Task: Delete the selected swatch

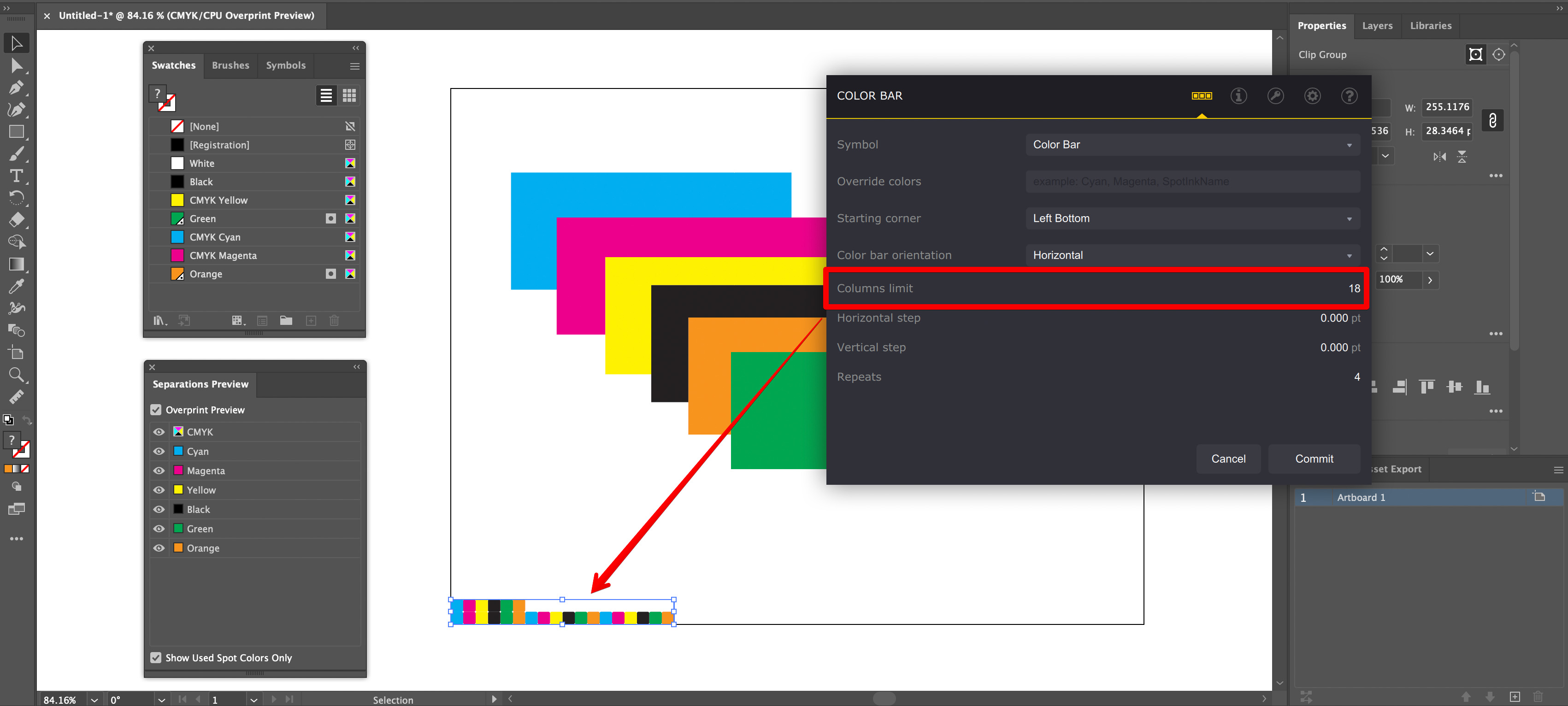Action: (x=334, y=320)
